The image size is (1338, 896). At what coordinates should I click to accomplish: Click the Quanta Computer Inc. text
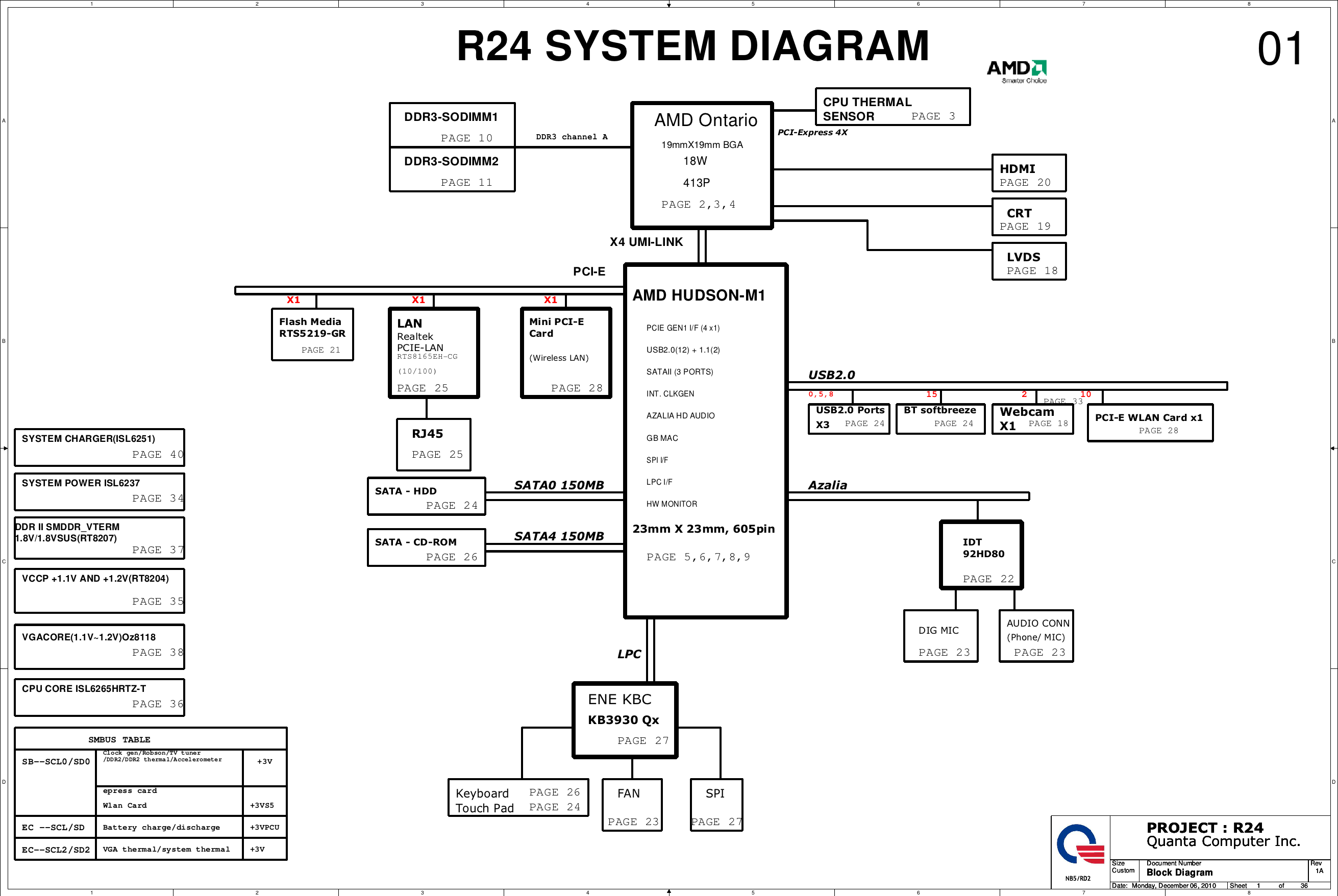click(x=1223, y=841)
